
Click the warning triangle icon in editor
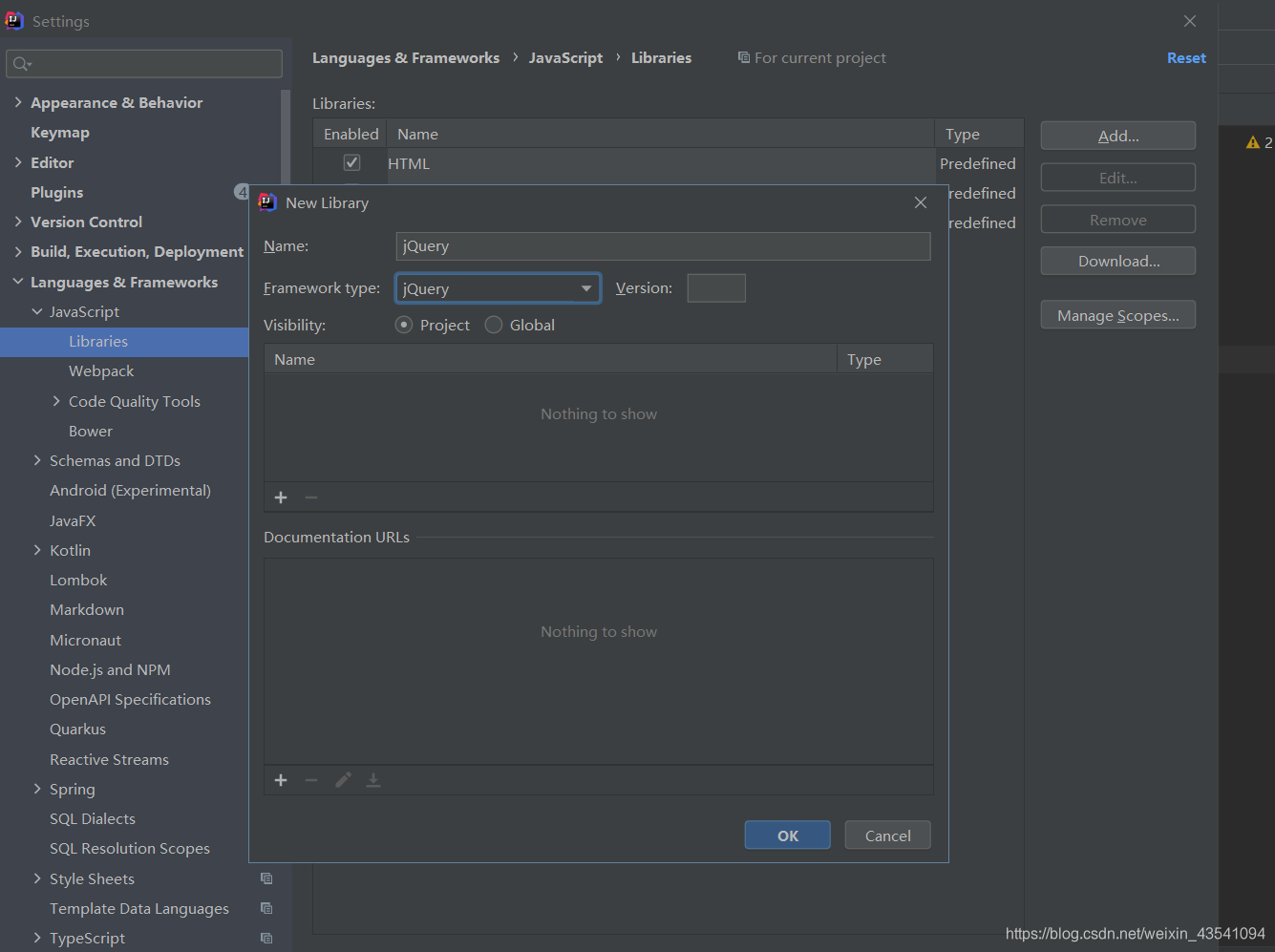tap(1253, 142)
